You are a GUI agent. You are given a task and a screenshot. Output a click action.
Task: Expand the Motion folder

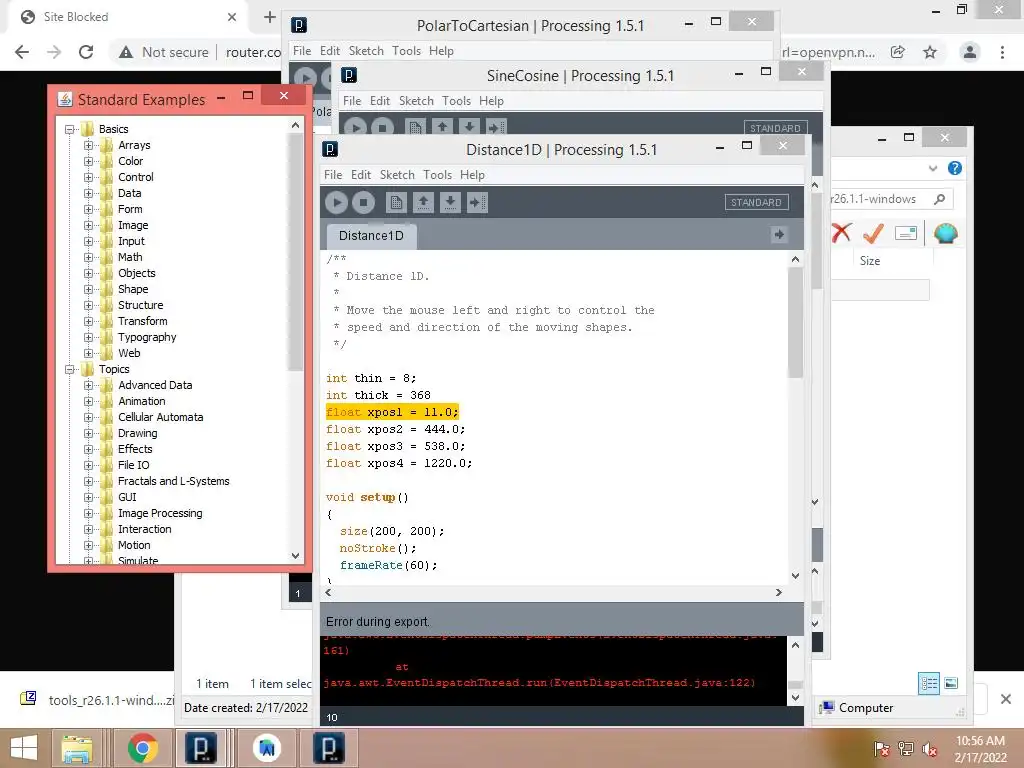pyautogui.click(x=88, y=545)
